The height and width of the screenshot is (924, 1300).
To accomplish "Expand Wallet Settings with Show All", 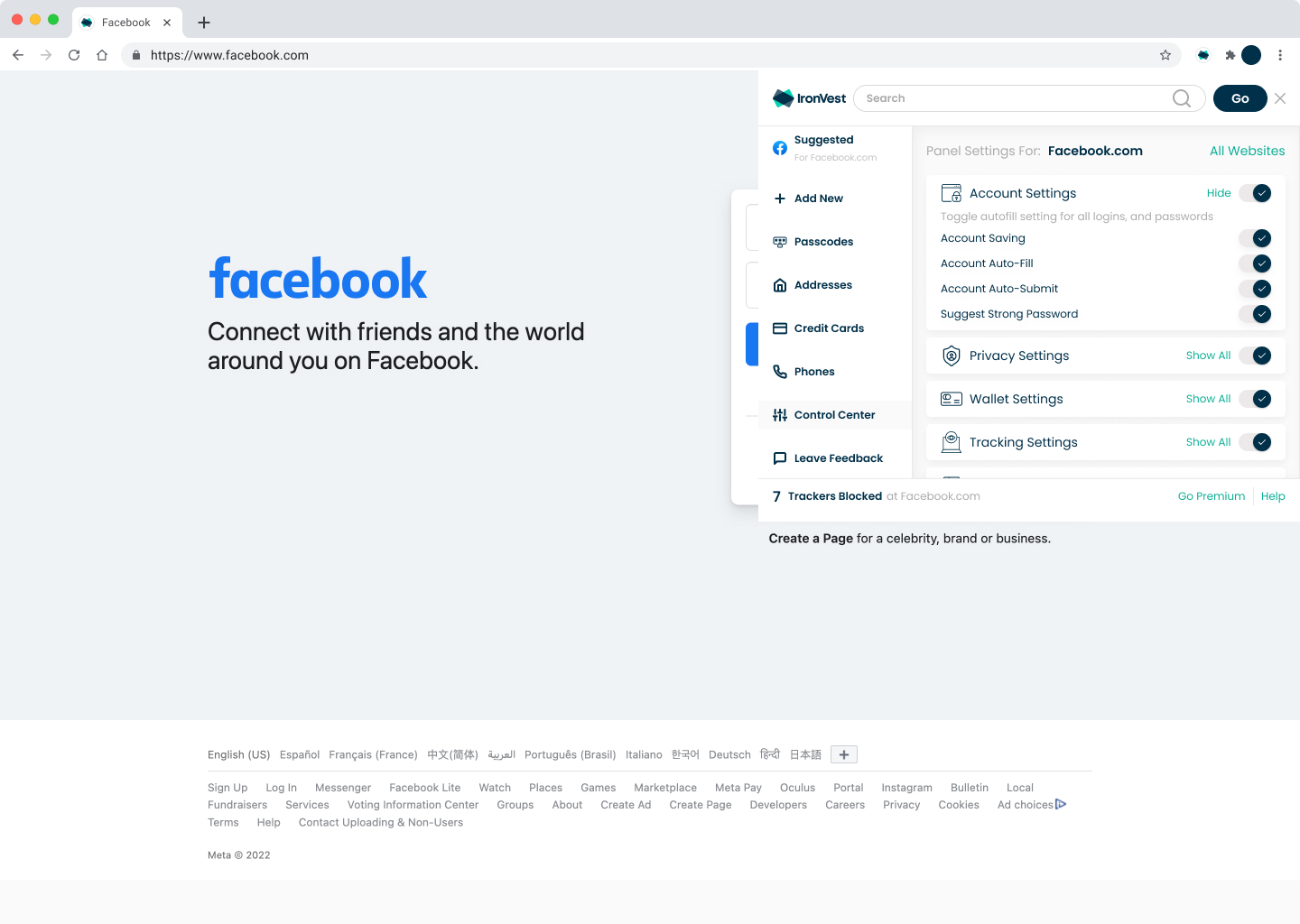I will [x=1208, y=399].
